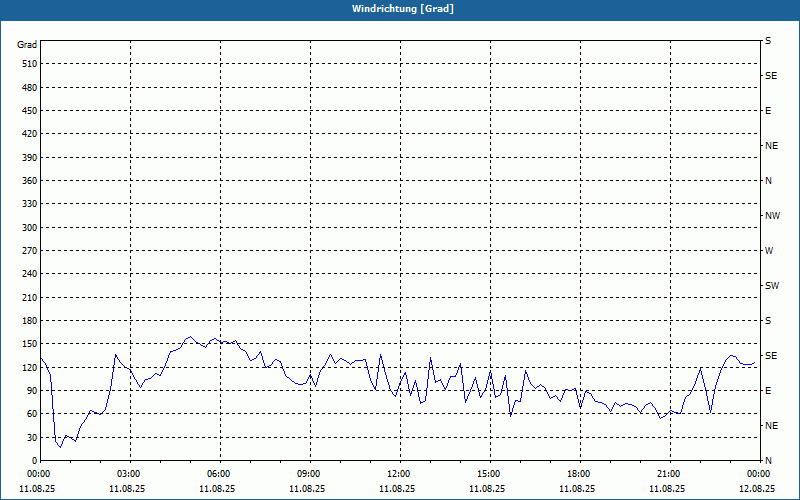Select the 30 y-axis value
The height and width of the screenshot is (500, 800).
pos(32,437)
